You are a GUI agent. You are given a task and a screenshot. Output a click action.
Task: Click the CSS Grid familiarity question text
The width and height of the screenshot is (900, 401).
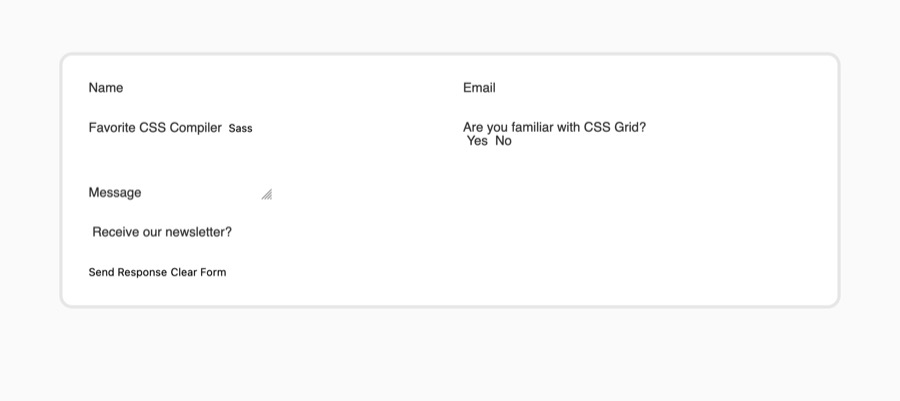click(x=554, y=127)
